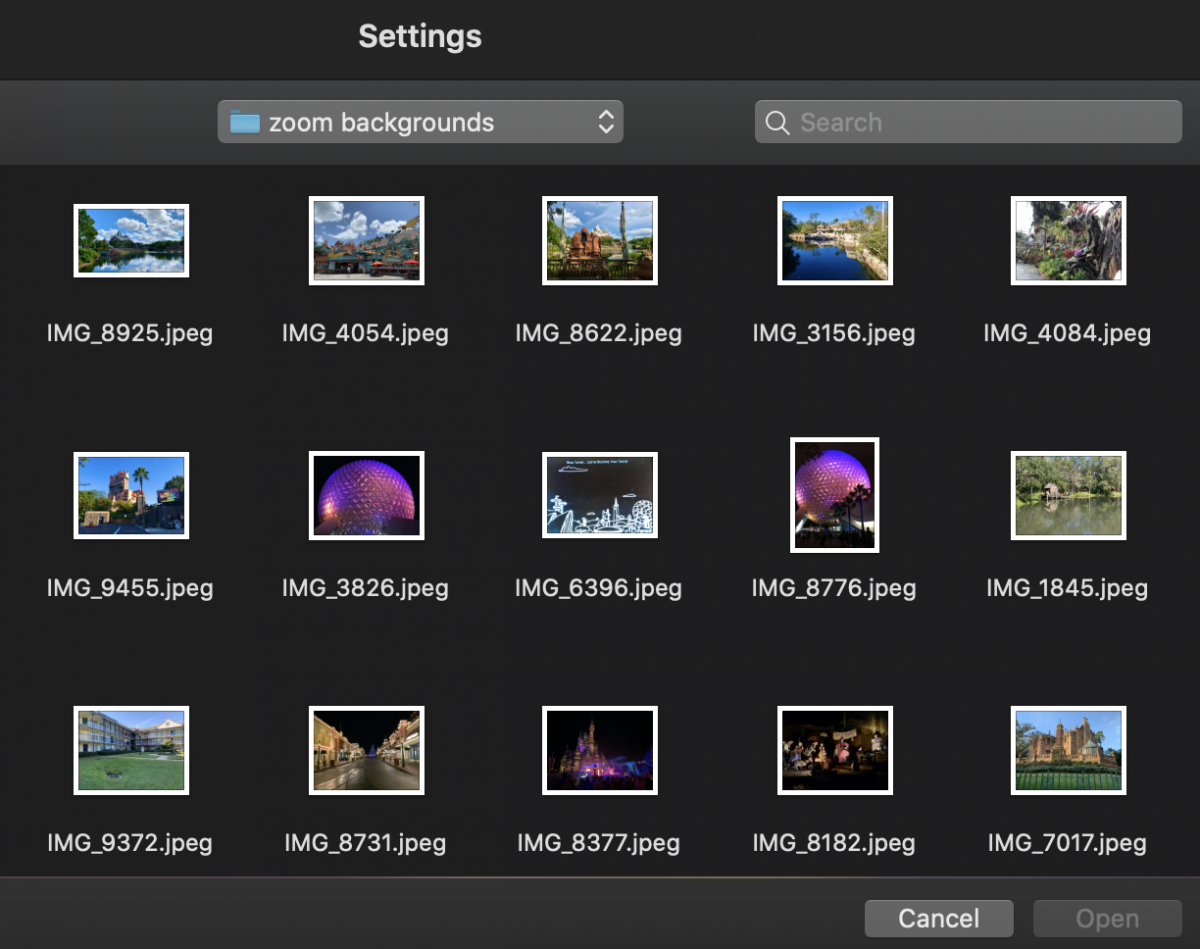Screen dimensions: 1200x949
Task: Select the IMG_8925.jpeg thumbnail
Action: [x=131, y=240]
